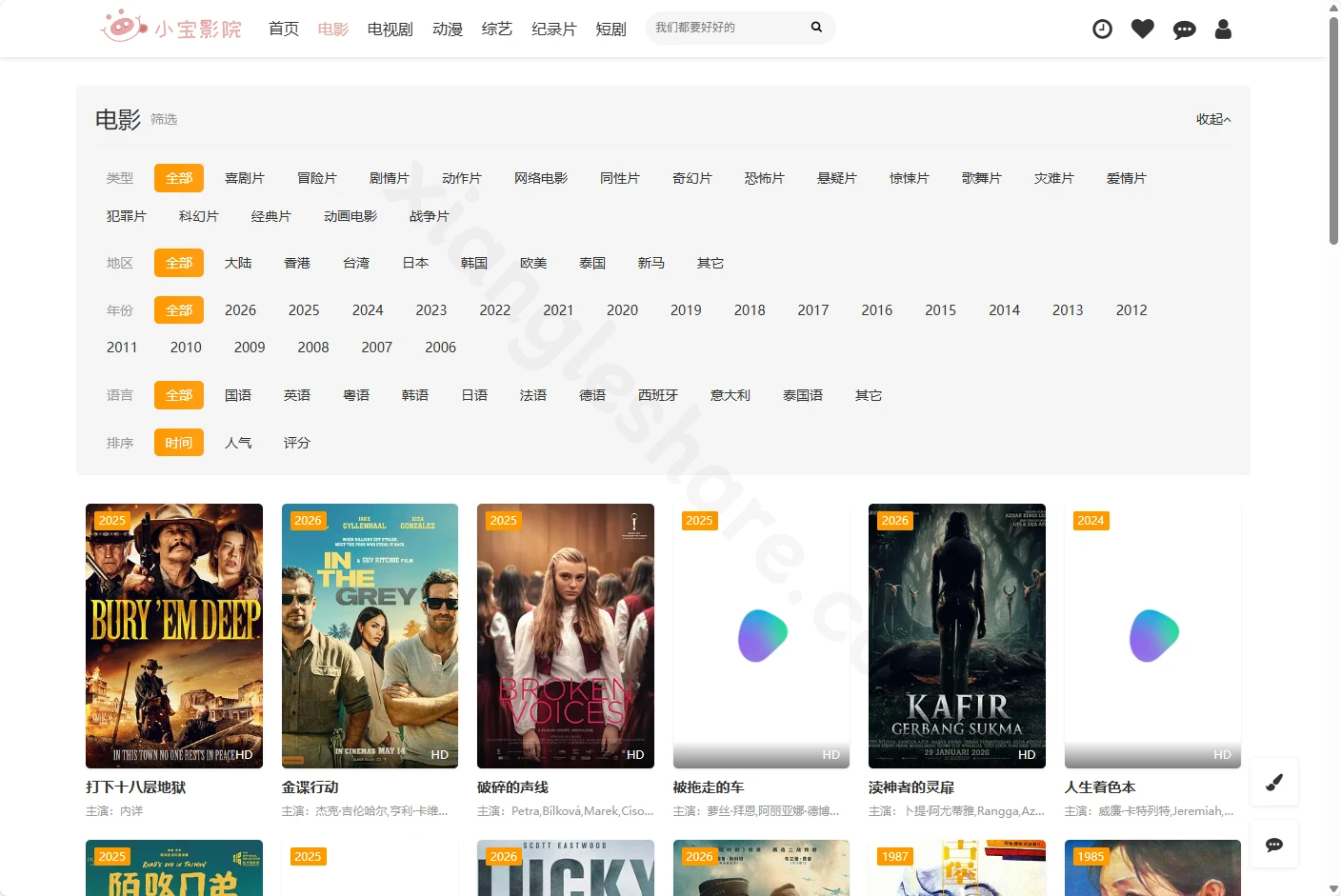Sort movies by 人气
The height and width of the screenshot is (896, 1341).
point(238,443)
